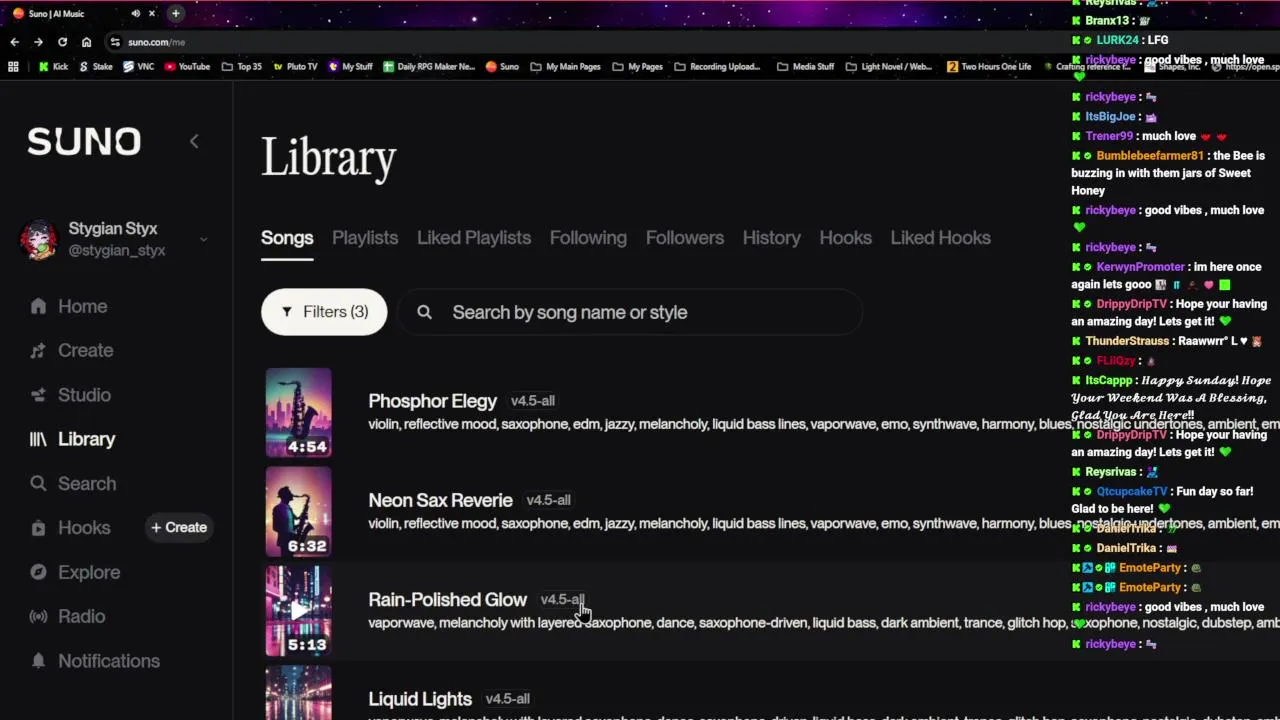The width and height of the screenshot is (1280, 720).
Task: Open the Pluto TV bookmark
Action: [295, 67]
